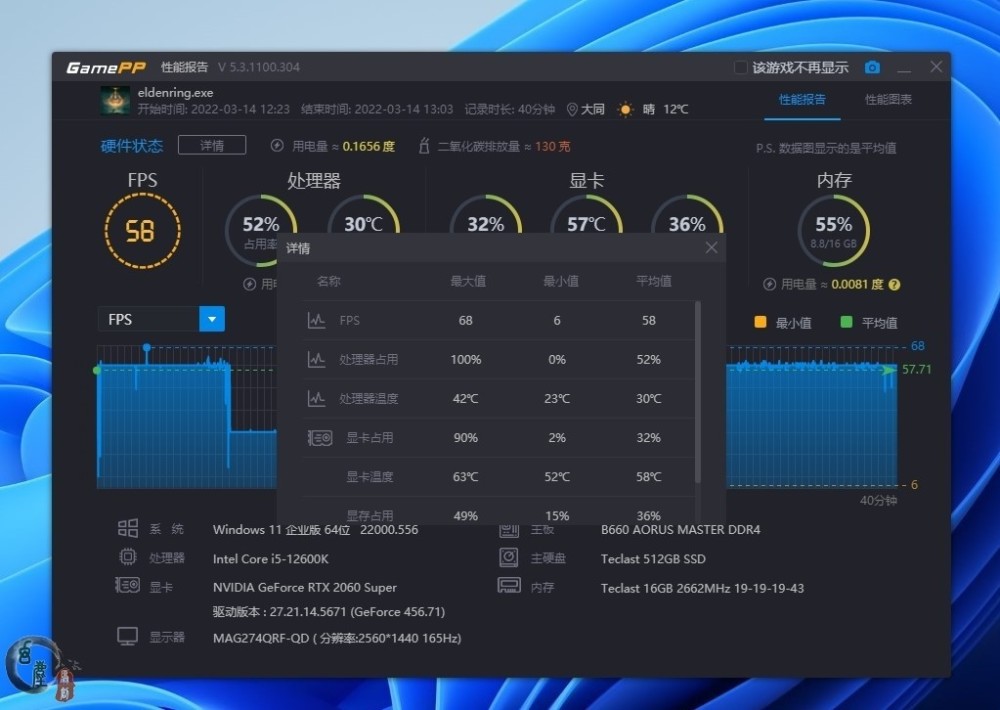Click the 平均值 column header in details
The height and width of the screenshot is (710, 1000).
point(653,281)
